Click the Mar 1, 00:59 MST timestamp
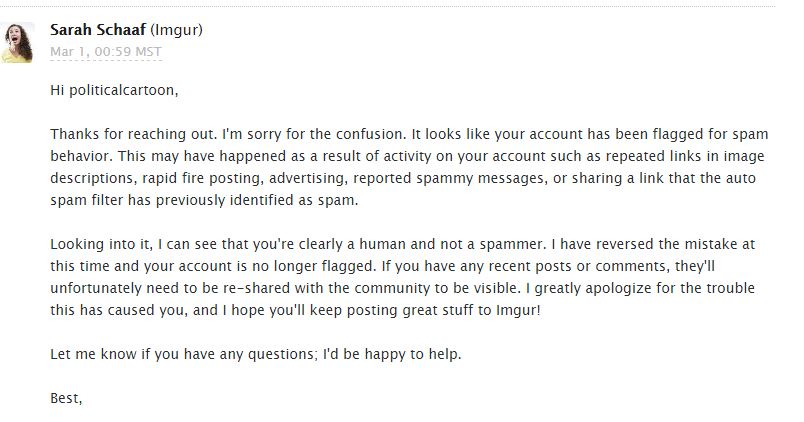Screen dimensions: 804x422 106,51
